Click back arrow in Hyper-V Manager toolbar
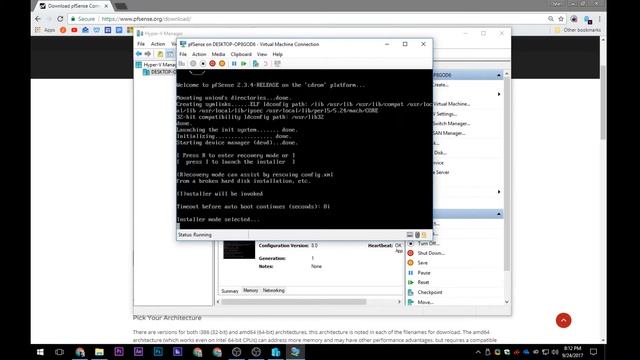640x360 pixels. (139, 54)
